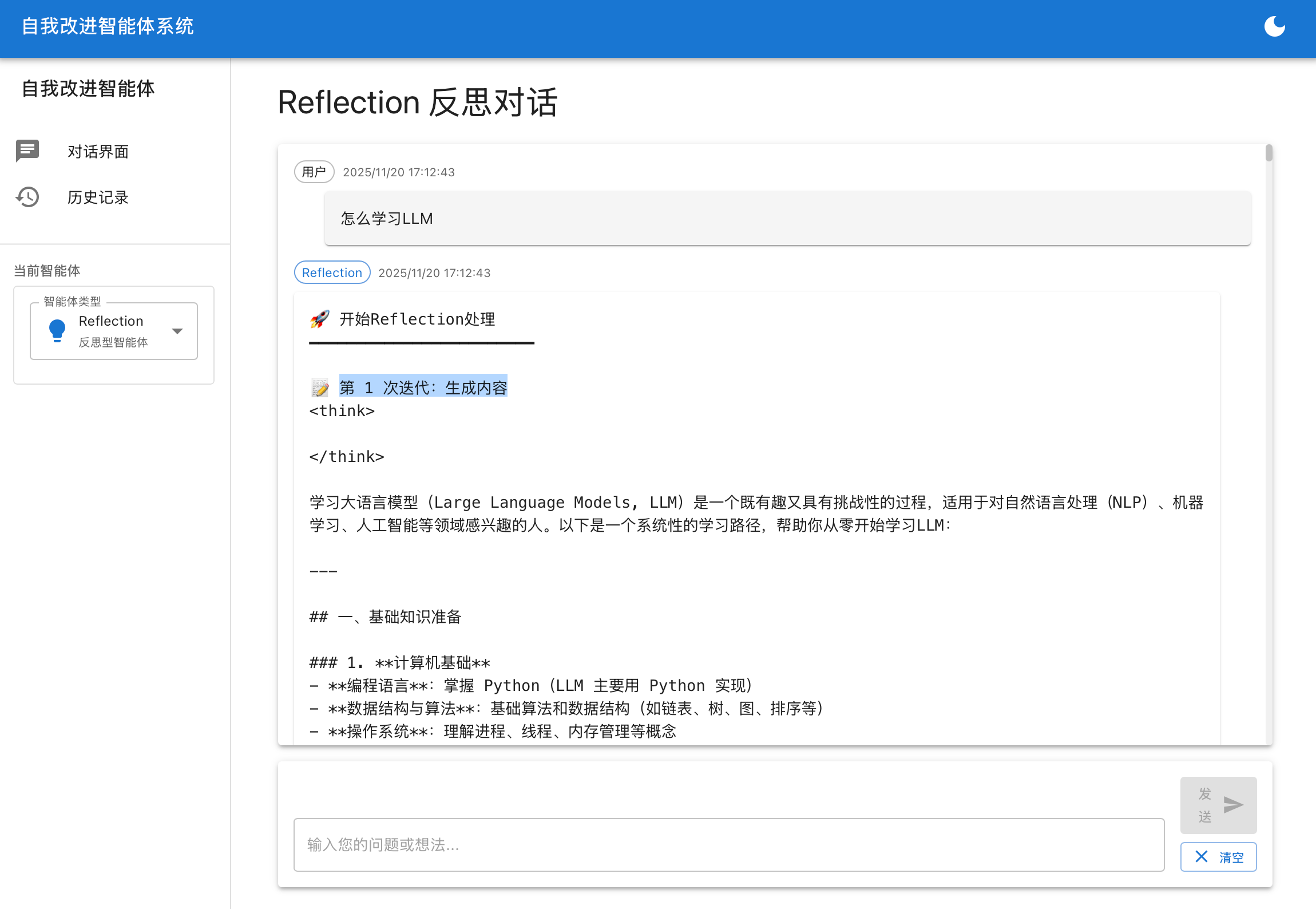Switch to 对话界面 in the sidebar
This screenshot has width=1316, height=909.
point(98,151)
